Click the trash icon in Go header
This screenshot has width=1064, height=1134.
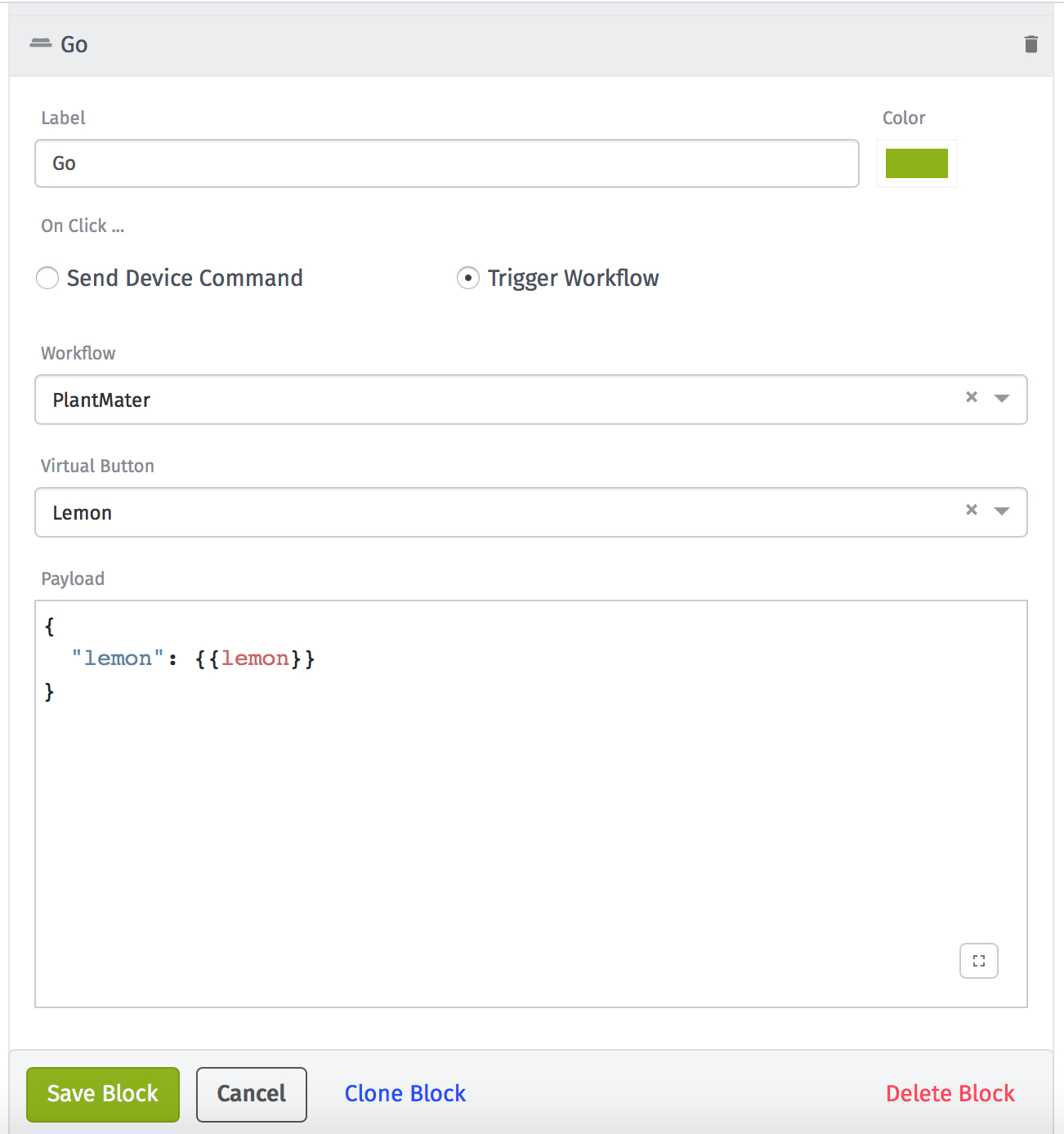pos(1030,44)
